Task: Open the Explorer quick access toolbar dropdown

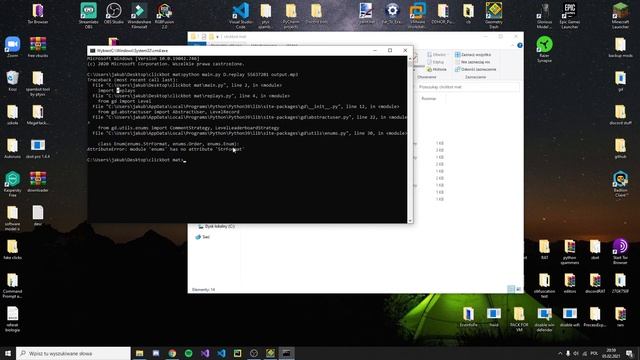Action: (218, 37)
